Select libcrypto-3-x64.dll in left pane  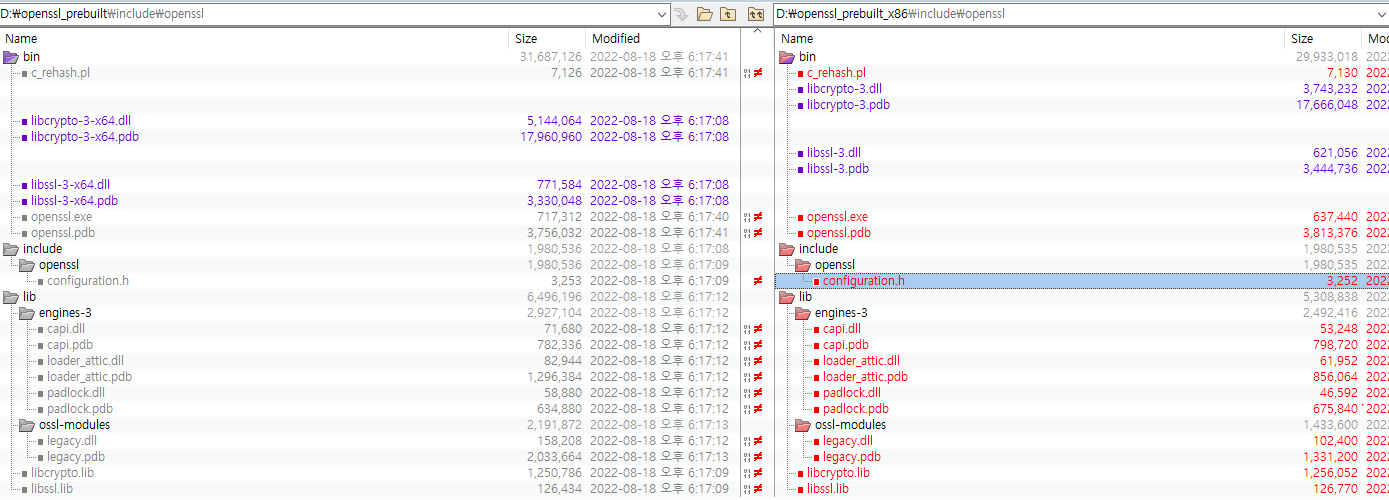tap(81, 121)
